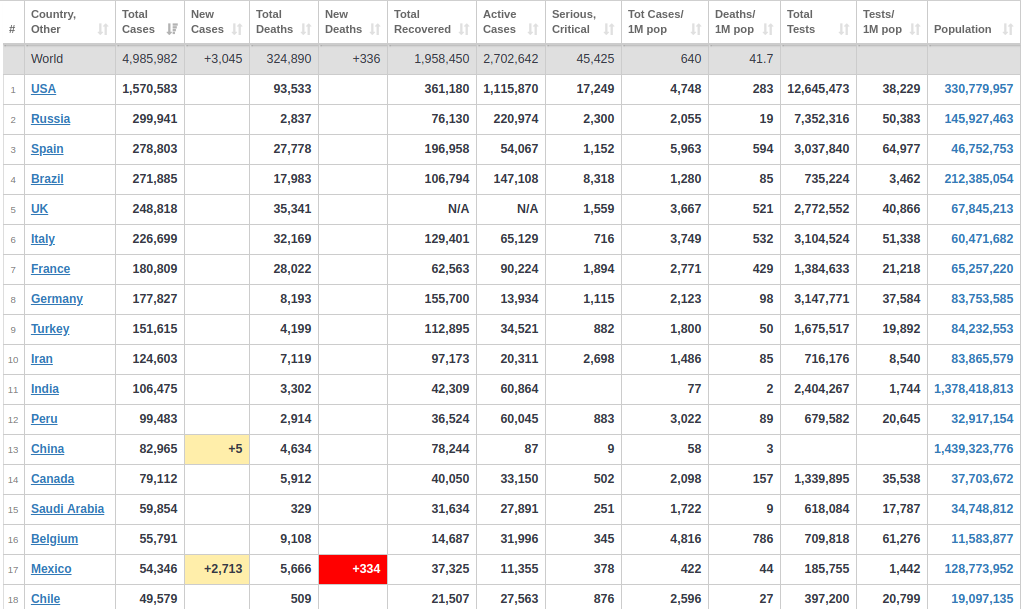Open the Canada country link

coord(53,479)
